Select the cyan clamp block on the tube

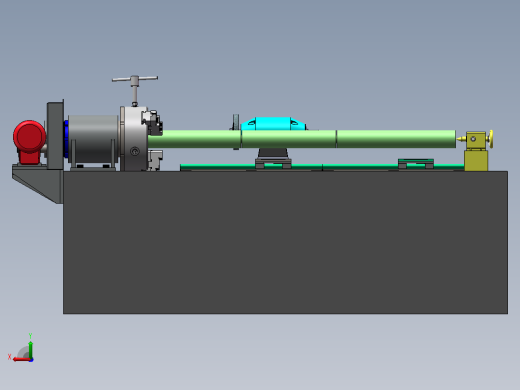tap(273, 124)
